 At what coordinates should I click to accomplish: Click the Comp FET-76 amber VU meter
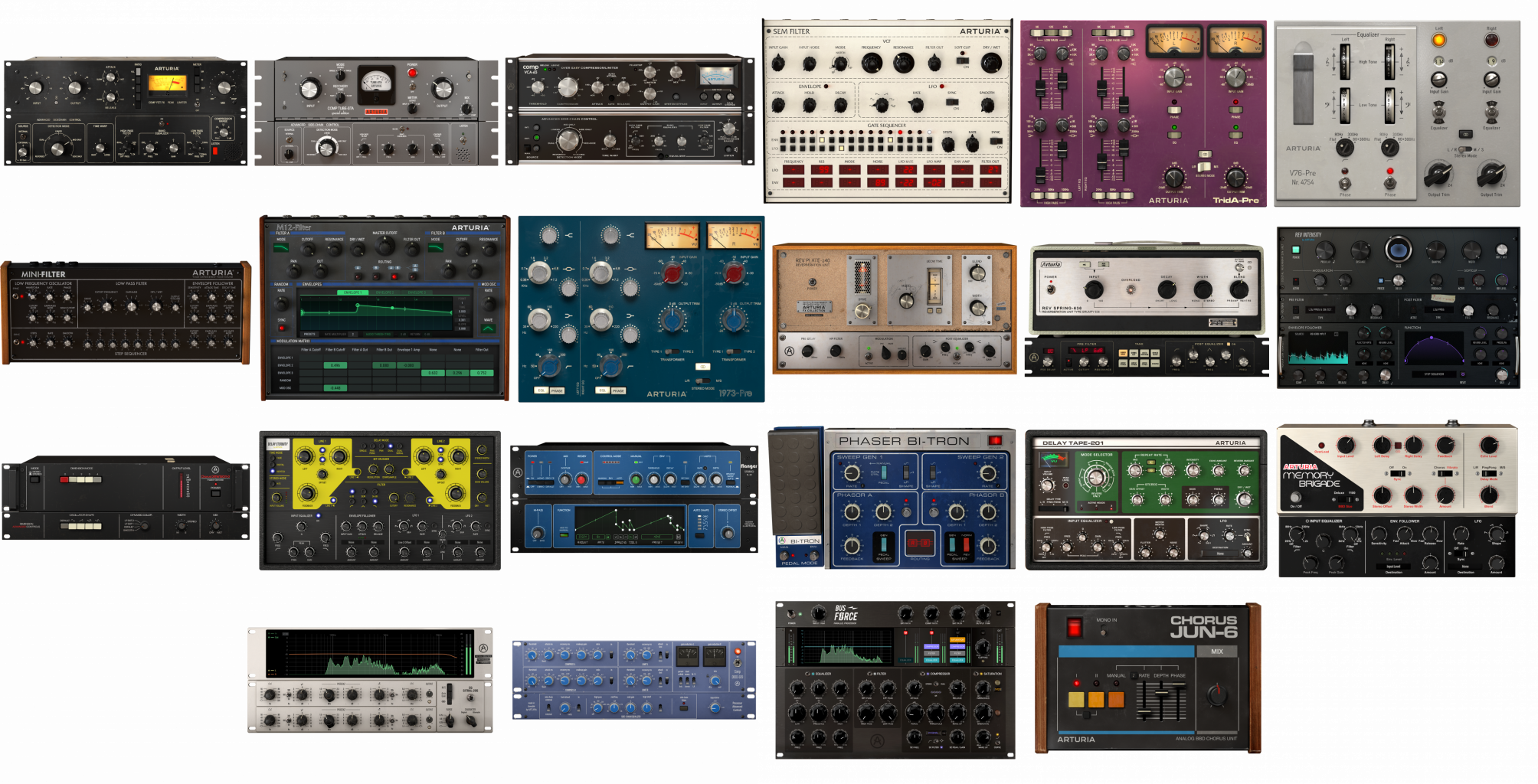tap(166, 83)
